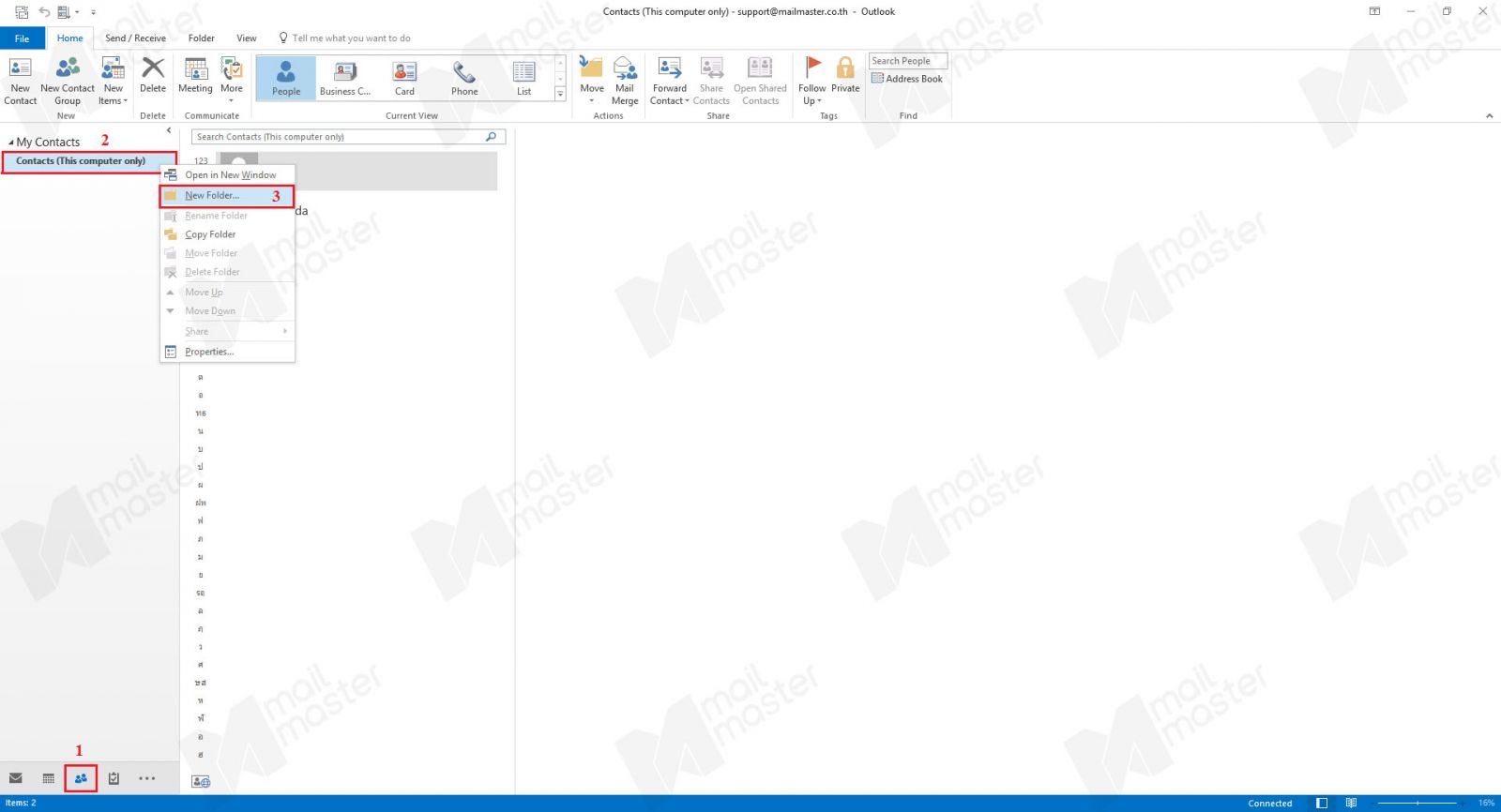Click the contact index language button
This screenshot has height=812, width=1501.
[x=201, y=781]
